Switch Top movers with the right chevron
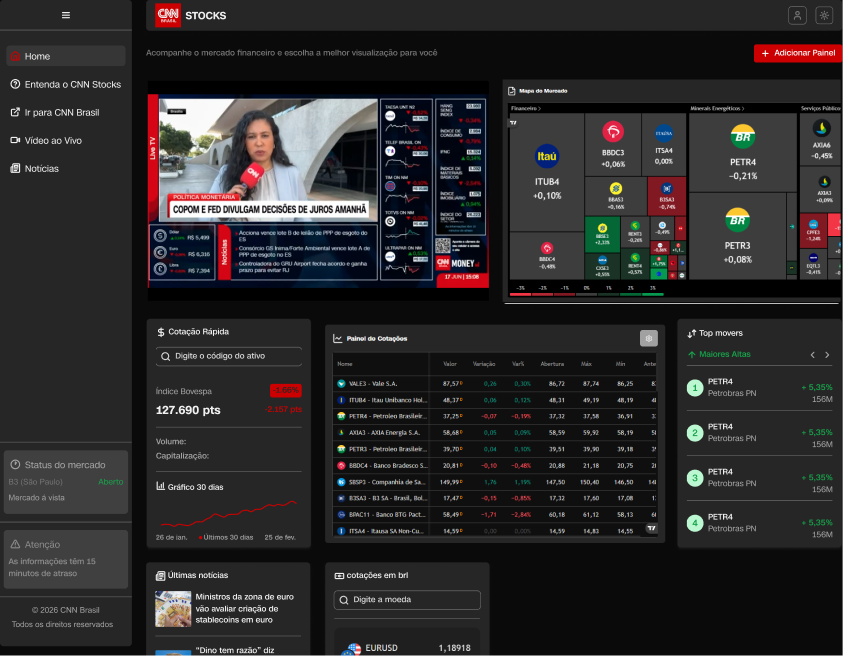The width and height of the screenshot is (843, 656). 827,354
